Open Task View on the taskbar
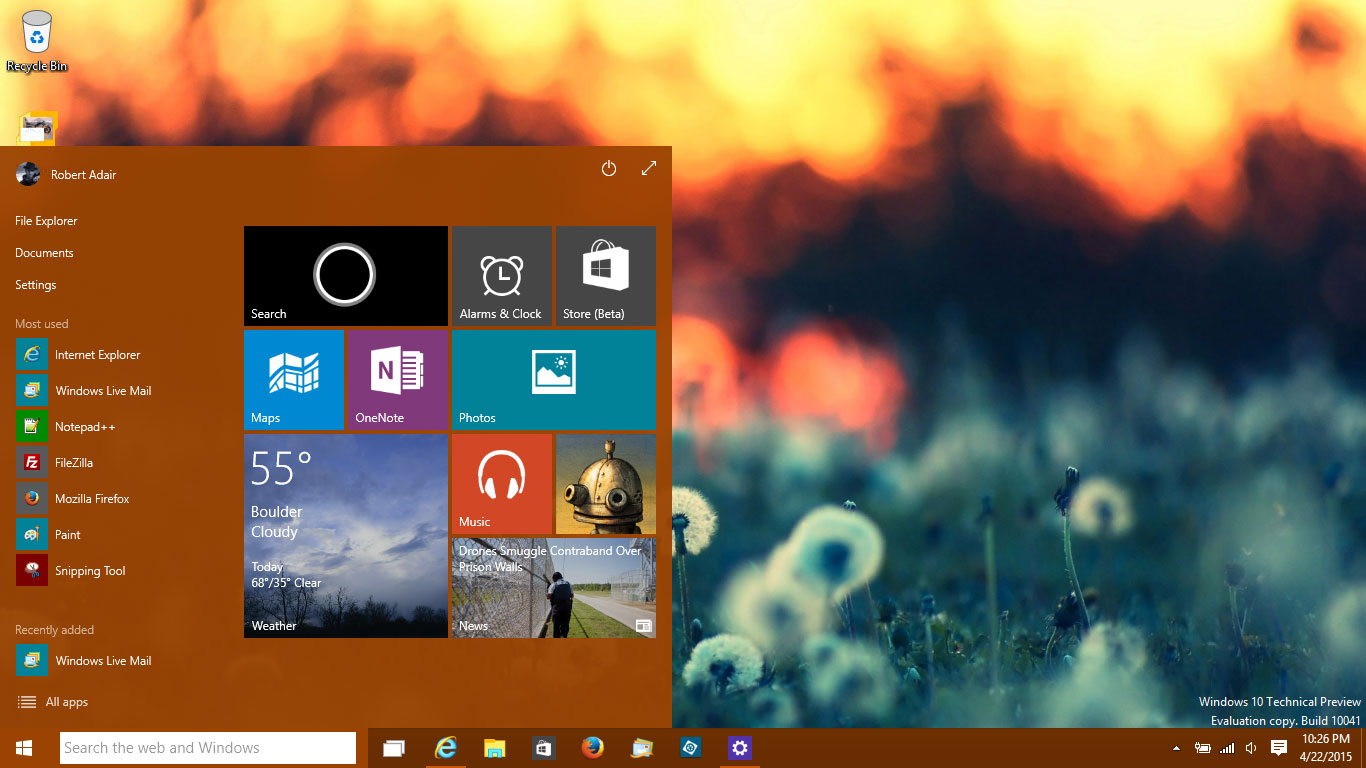The width and height of the screenshot is (1366, 768). point(394,748)
